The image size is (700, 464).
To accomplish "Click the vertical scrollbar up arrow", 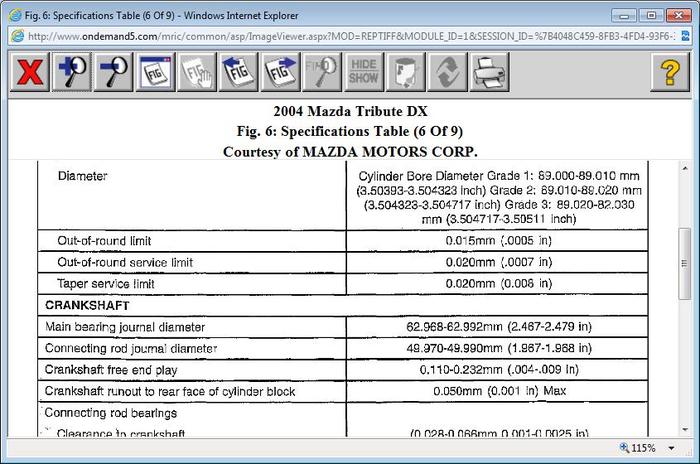I will [x=685, y=168].
